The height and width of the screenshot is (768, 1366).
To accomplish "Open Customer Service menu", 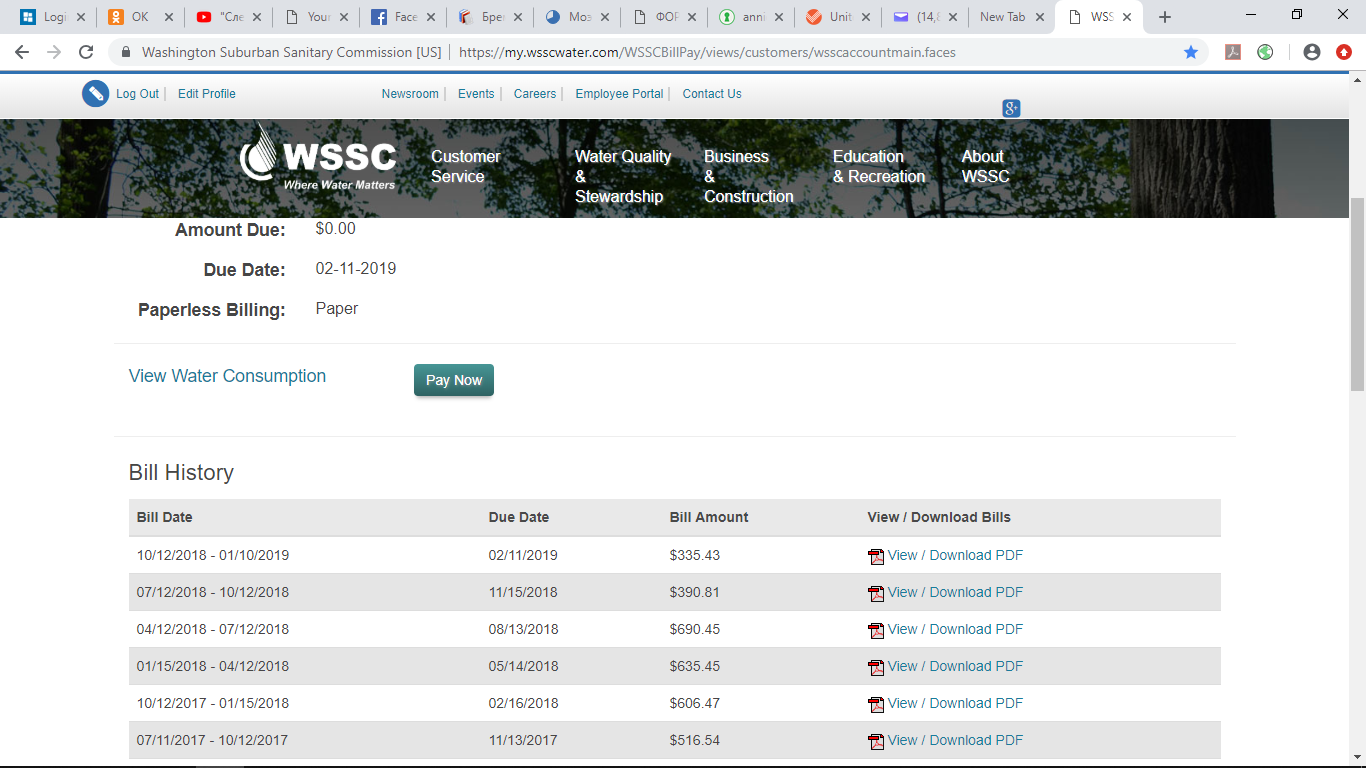I will [x=465, y=166].
